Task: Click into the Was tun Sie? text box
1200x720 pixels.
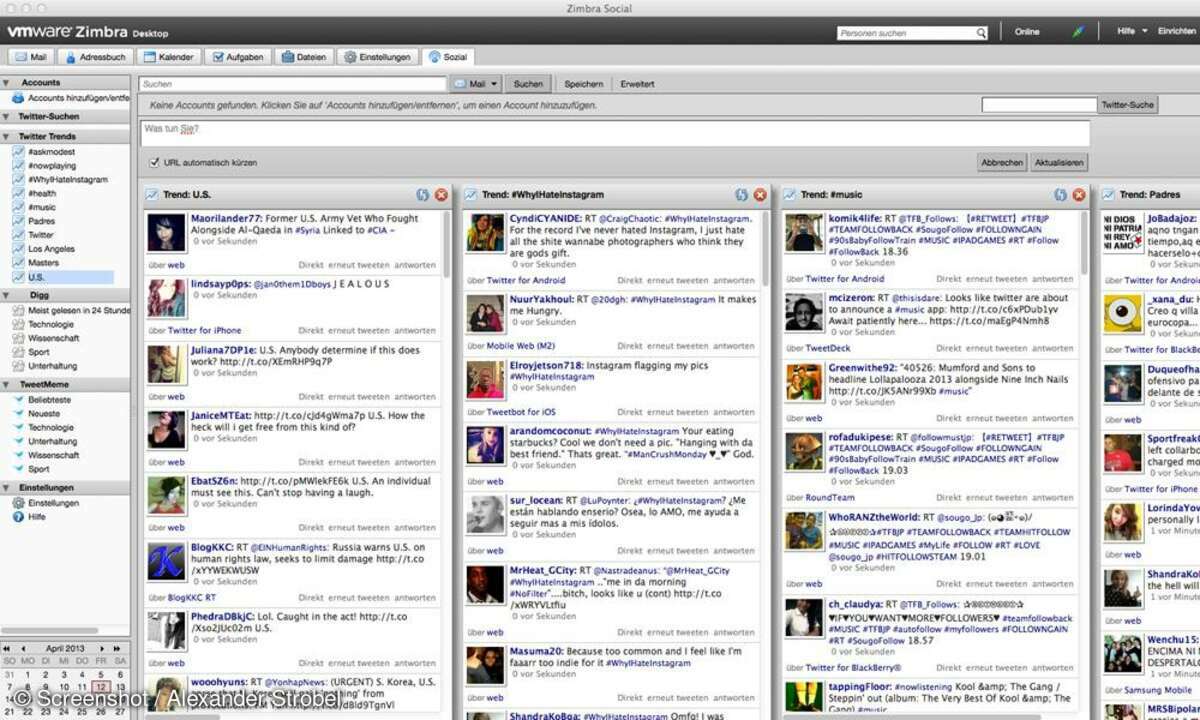Action: pyautogui.click(x=614, y=134)
